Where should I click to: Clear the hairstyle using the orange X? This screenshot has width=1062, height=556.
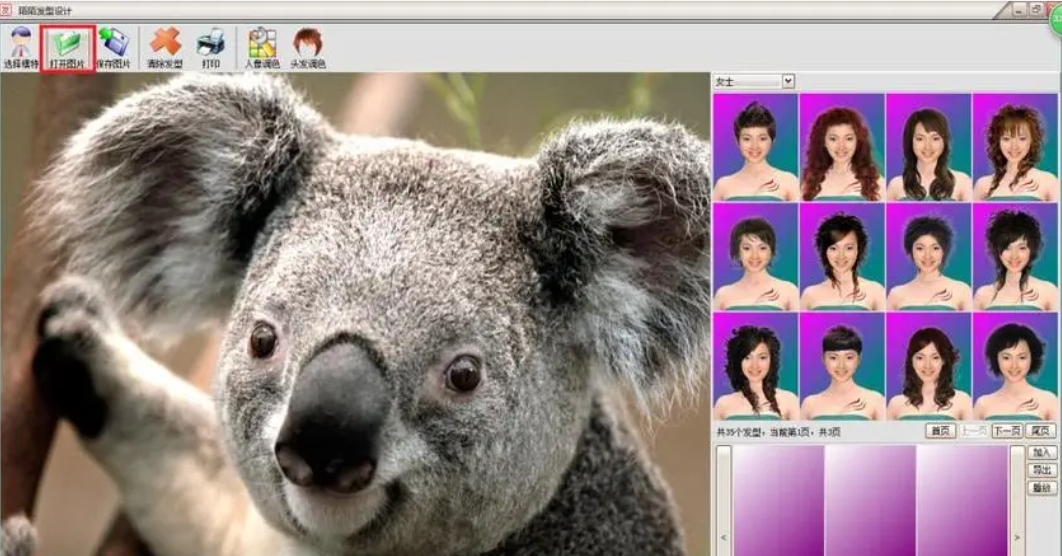click(165, 48)
